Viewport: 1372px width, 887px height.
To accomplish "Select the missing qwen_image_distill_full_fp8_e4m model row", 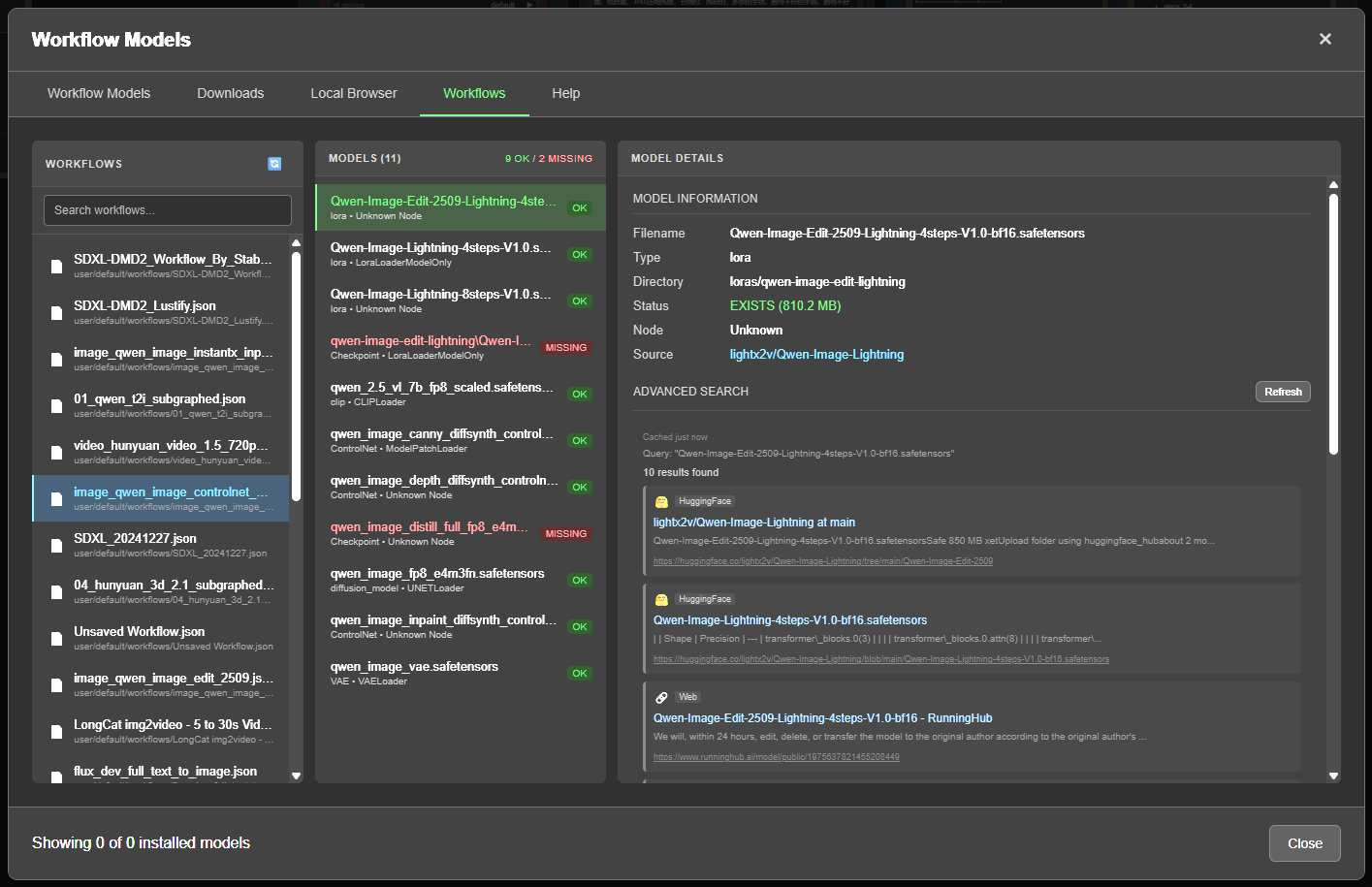I will point(461,533).
